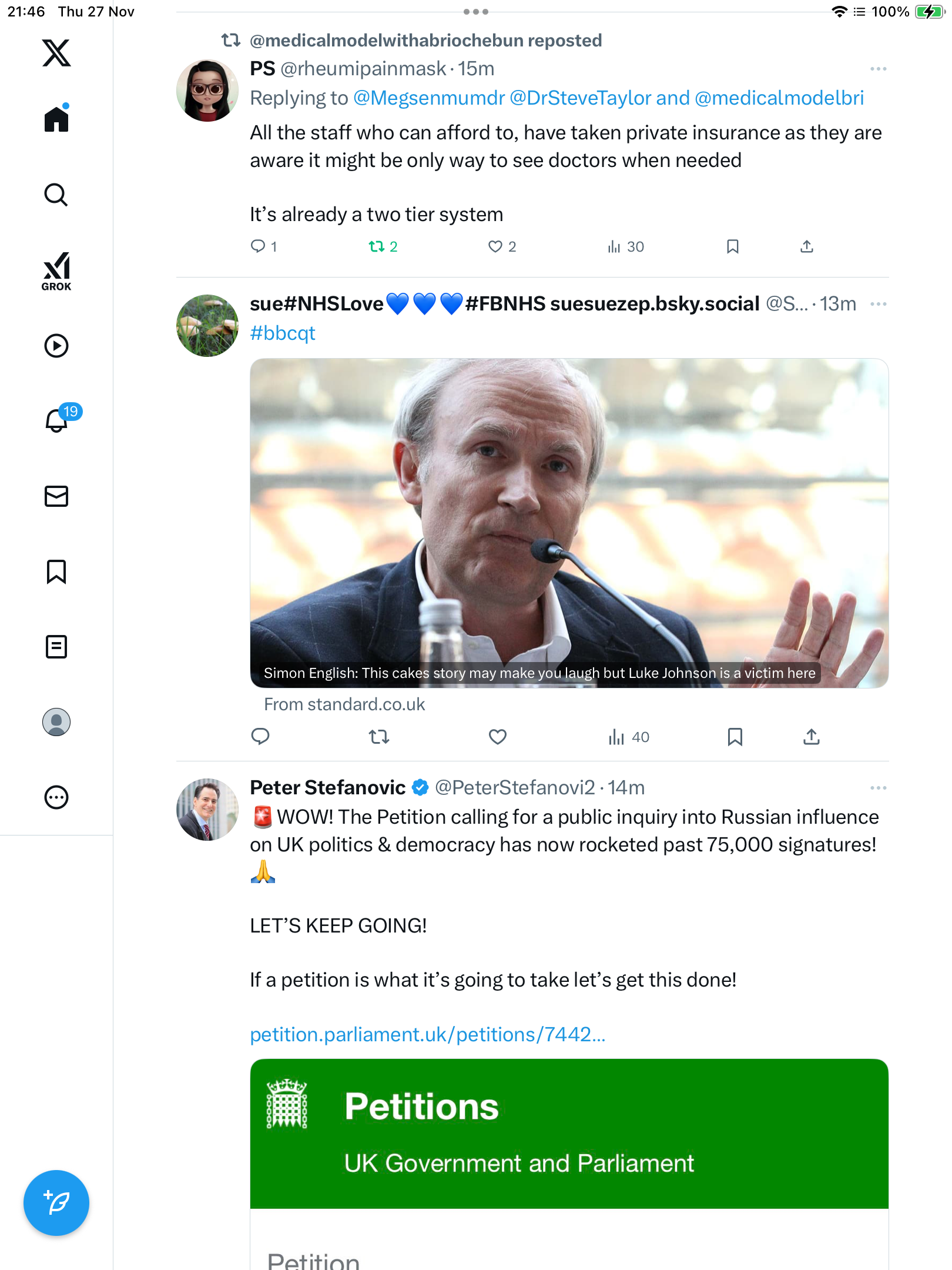
Task: Open the #bbcqt hashtag link
Action: tap(283, 333)
